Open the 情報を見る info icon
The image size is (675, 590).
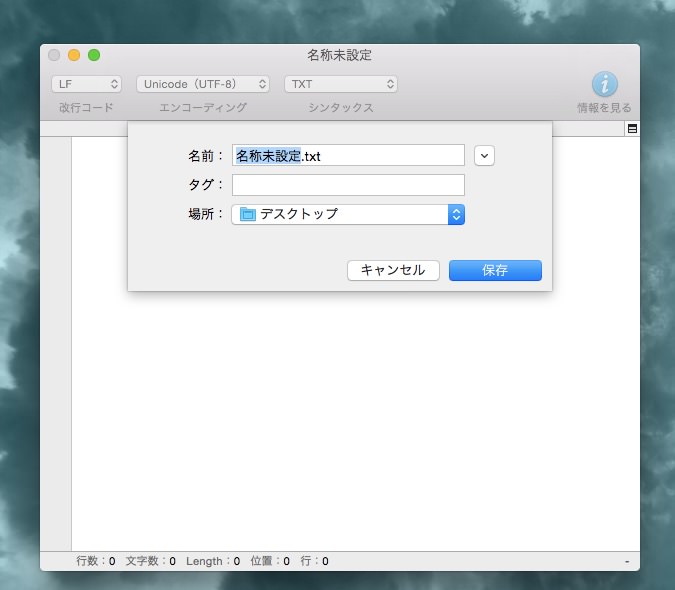coord(604,84)
